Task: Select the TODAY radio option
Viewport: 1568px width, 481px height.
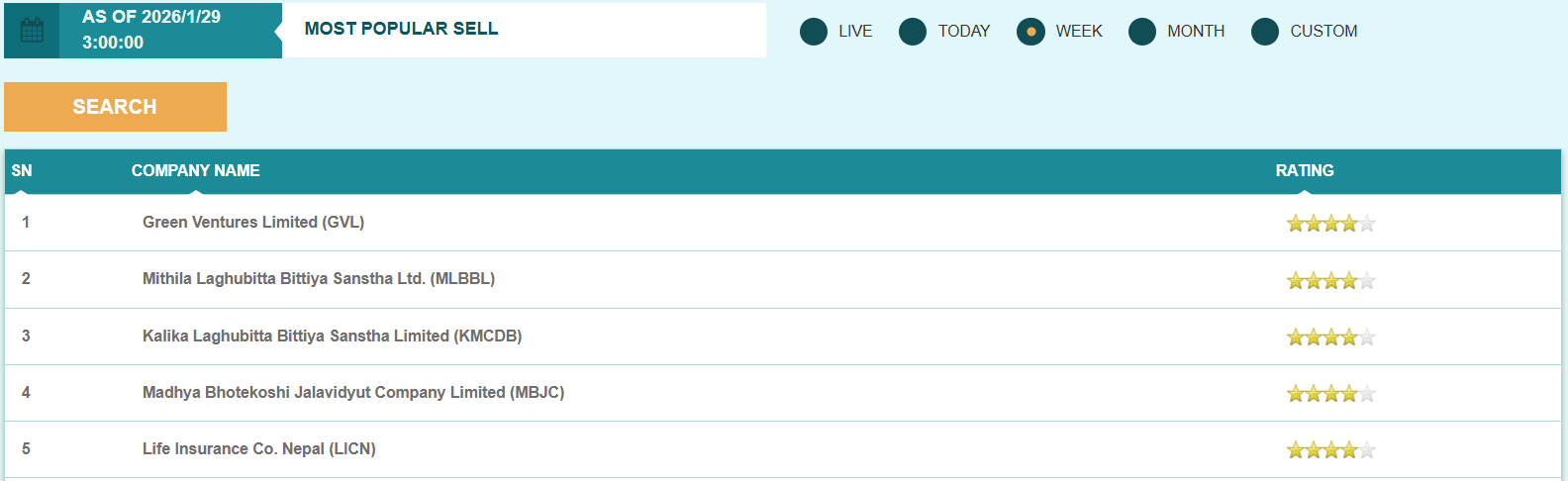Action: pos(913,32)
